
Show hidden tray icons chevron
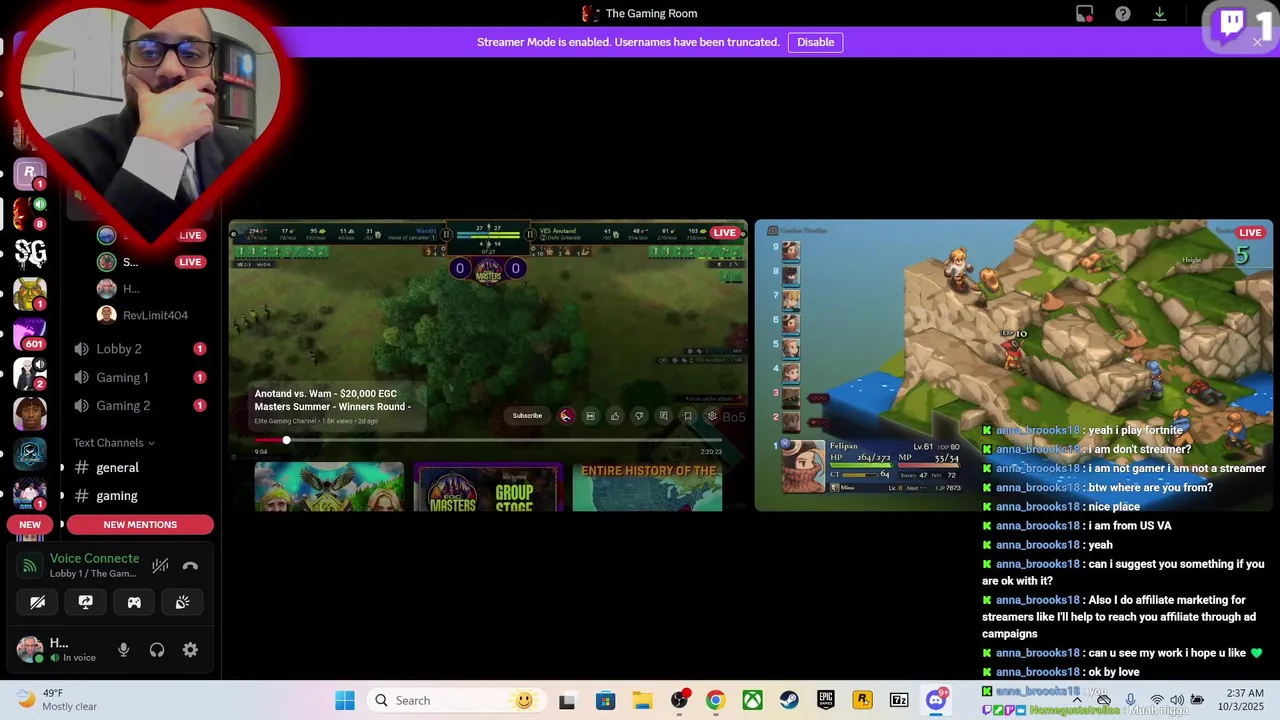(x=1077, y=700)
